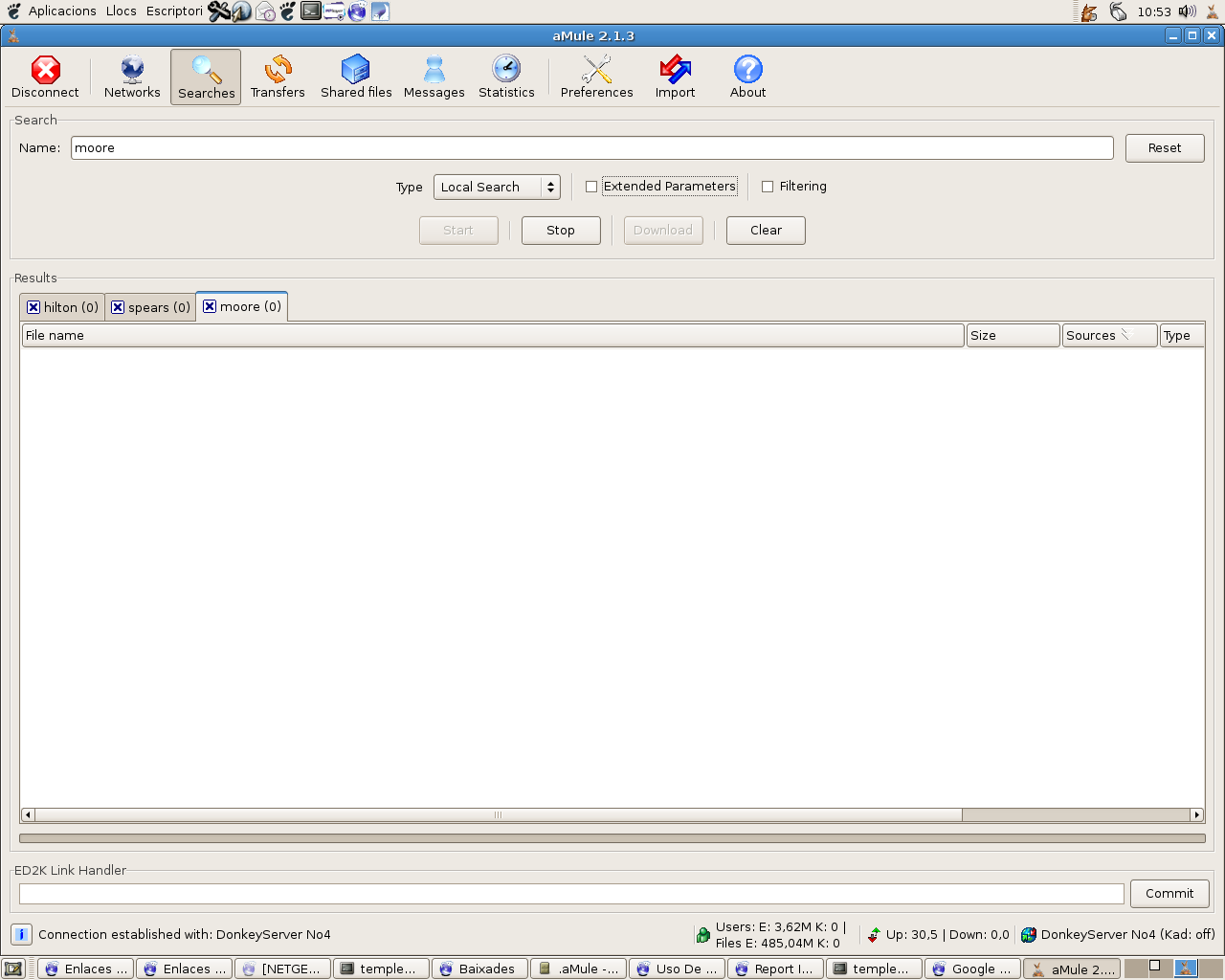
Task: Enable the Extended Parameters checkbox
Action: [x=591, y=187]
